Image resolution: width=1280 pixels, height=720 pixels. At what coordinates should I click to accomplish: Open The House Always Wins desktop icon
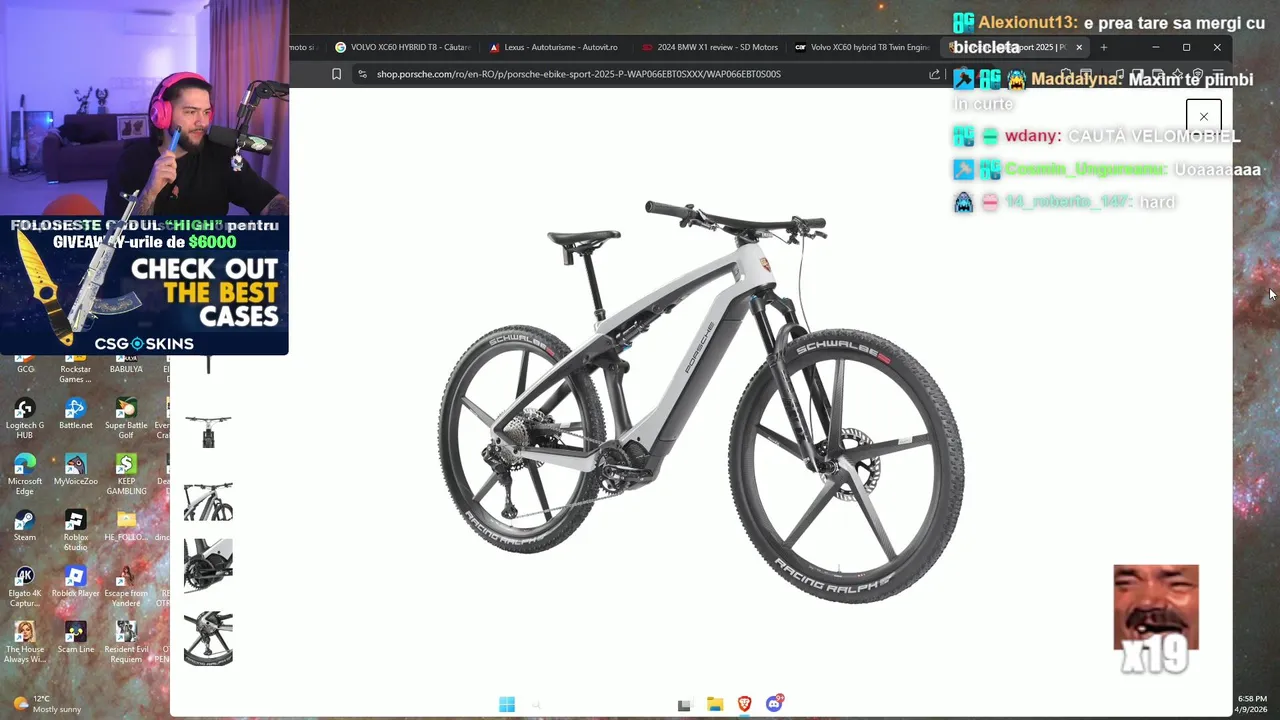tap(25, 642)
